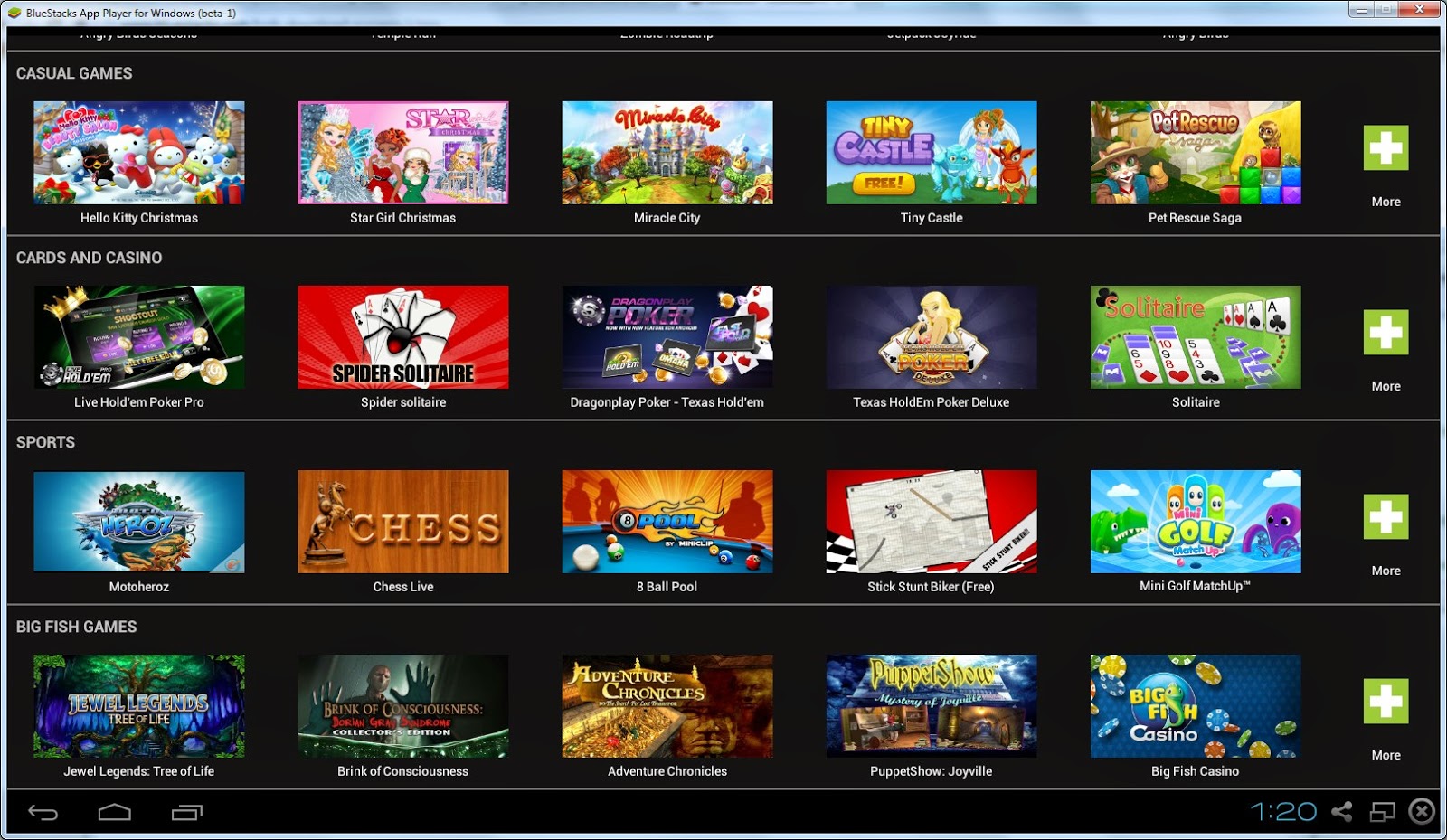Select Dragonplay Poker Texas Hold'em icon
The image size is (1447, 840).
667,337
